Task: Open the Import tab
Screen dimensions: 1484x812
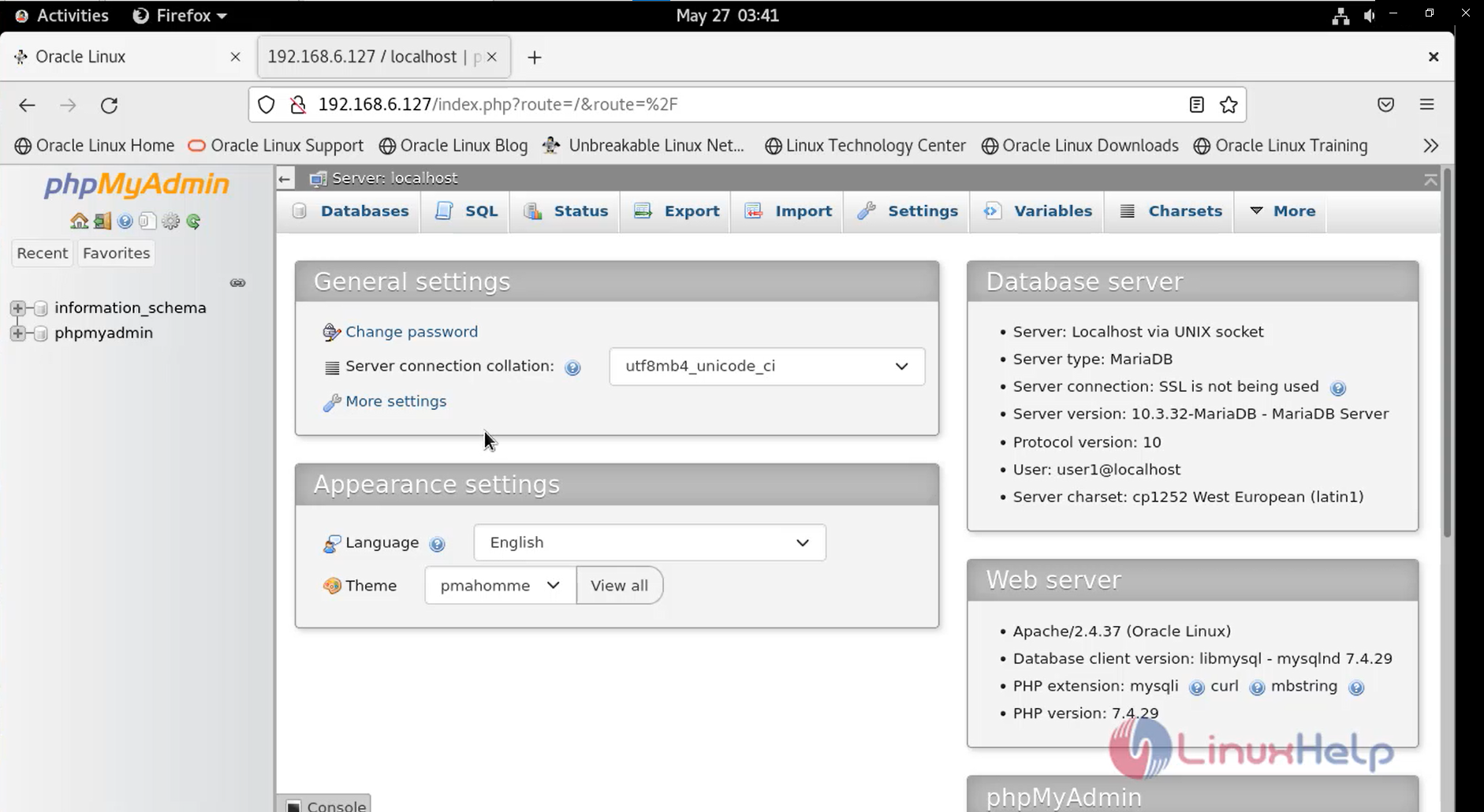Action: 788,211
